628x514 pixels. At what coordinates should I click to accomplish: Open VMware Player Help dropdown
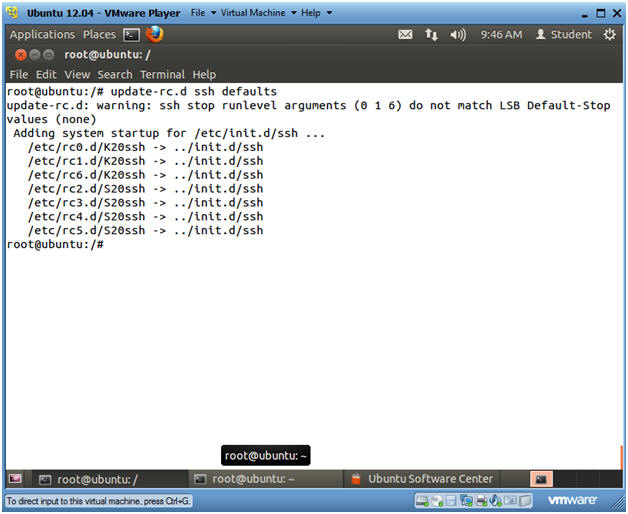click(316, 13)
